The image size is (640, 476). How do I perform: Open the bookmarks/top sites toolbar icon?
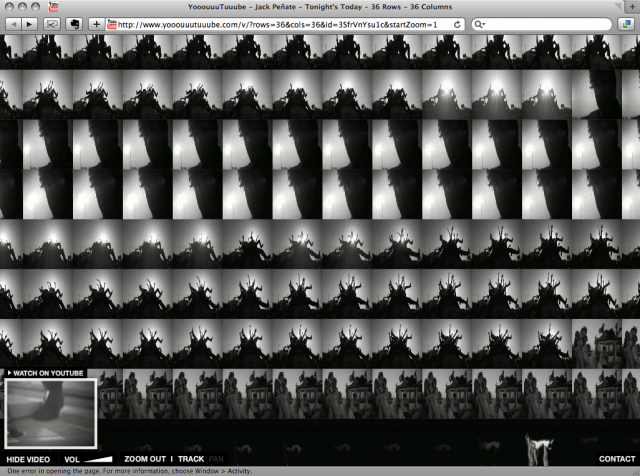(x=51, y=24)
